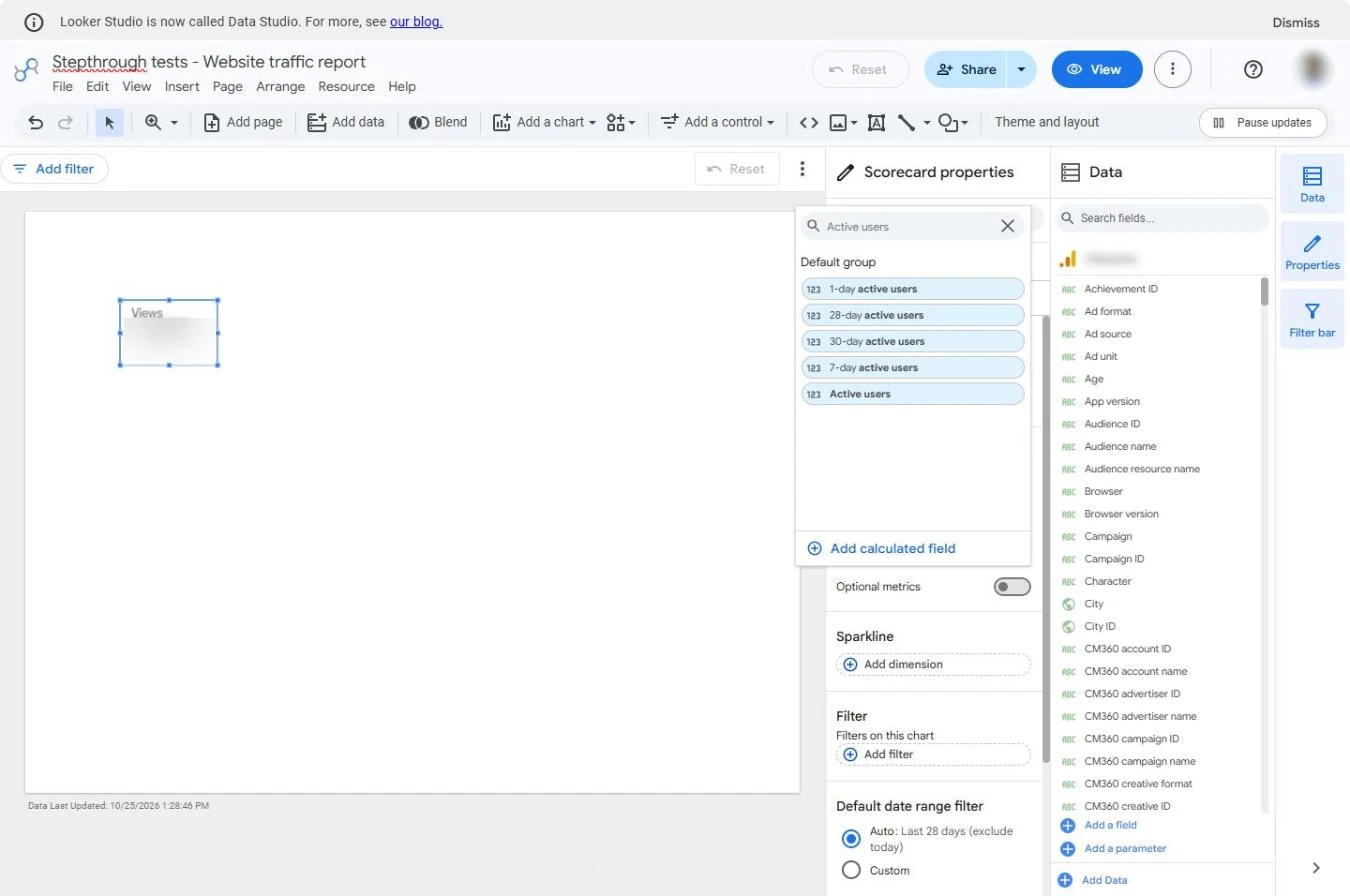This screenshot has width=1350, height=896.
Task: Select the Views scorecard on the canvas
Action: coord(169,333)
